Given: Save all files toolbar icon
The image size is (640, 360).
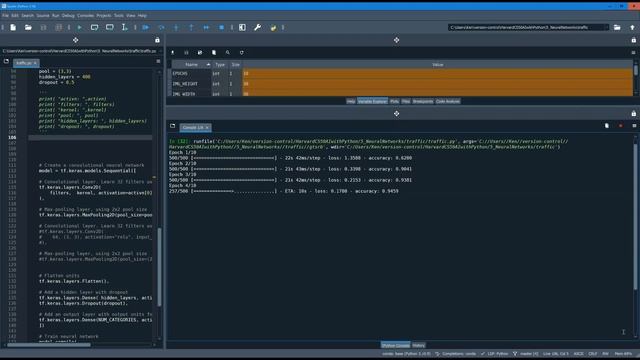Looking at the screenshot, I should pos(58,27).
